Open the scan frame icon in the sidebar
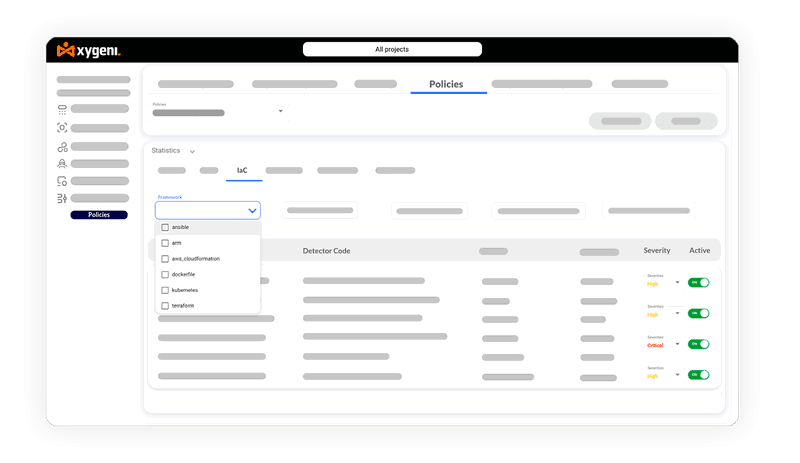 click(62, 127)
